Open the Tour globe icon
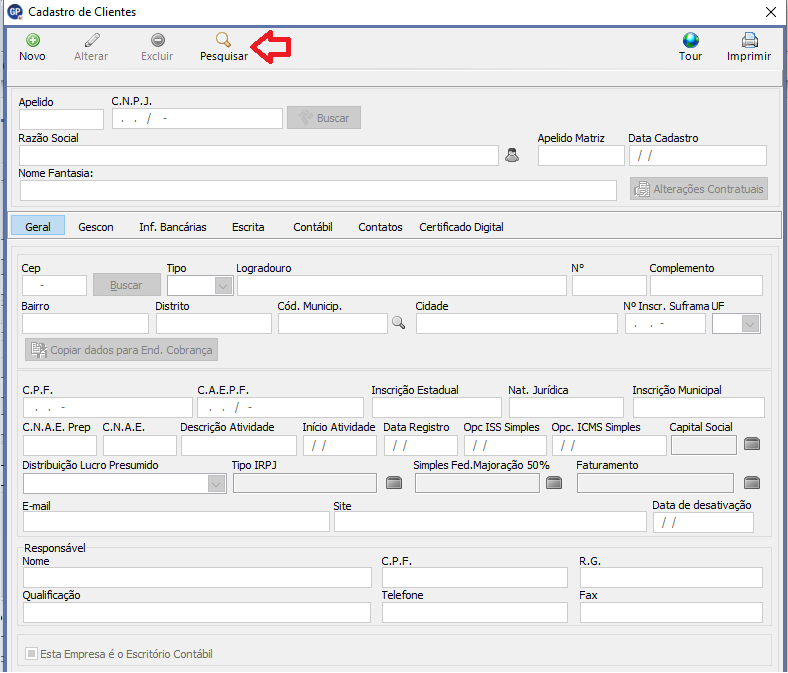788x673 pixels. point(690,40)
